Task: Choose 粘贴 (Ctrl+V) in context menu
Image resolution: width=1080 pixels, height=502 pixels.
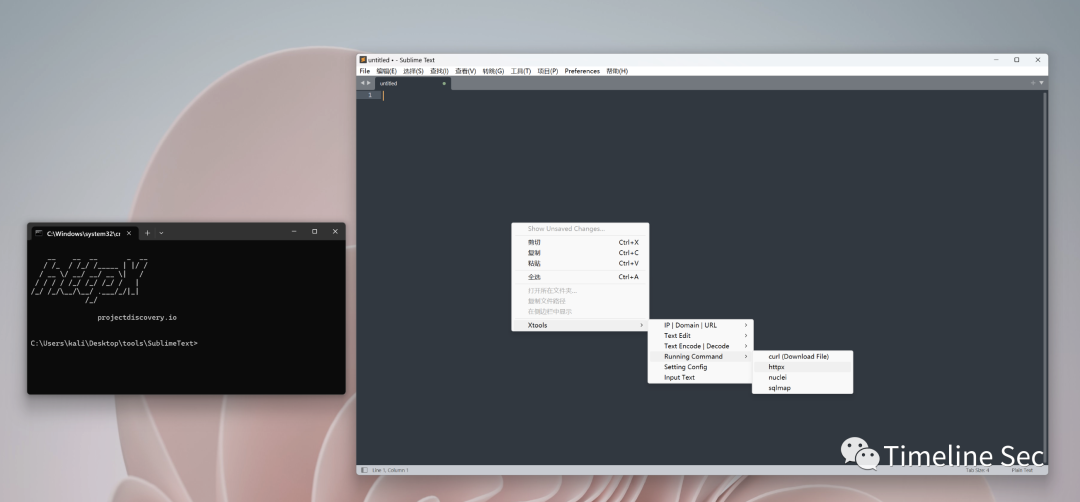Action: pyautogui.click(x=580, y=263)
